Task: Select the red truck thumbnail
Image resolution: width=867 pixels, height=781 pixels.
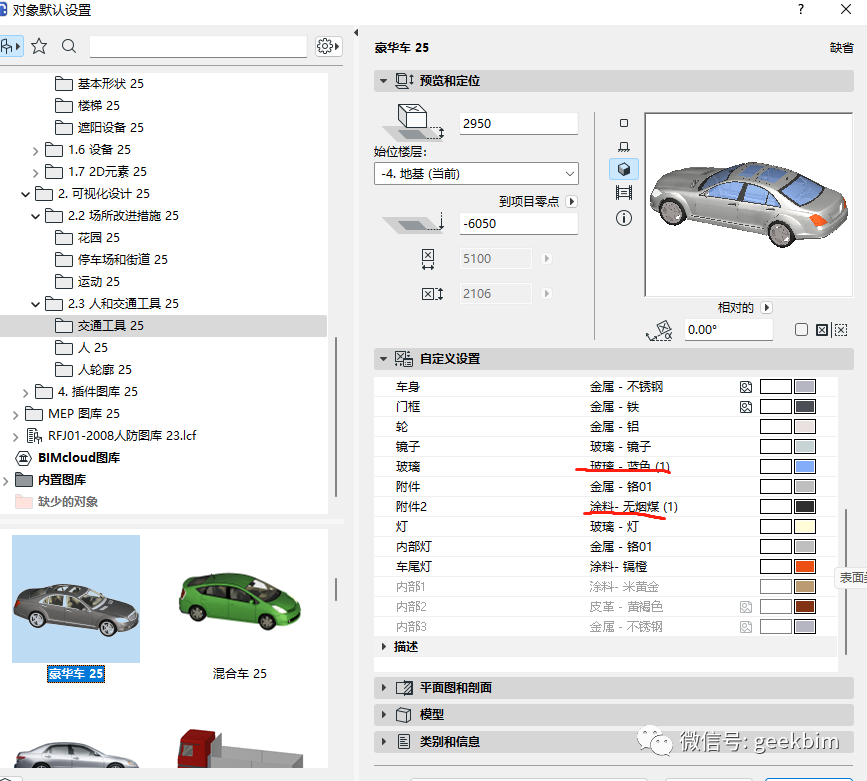Action: click(240, 748)
